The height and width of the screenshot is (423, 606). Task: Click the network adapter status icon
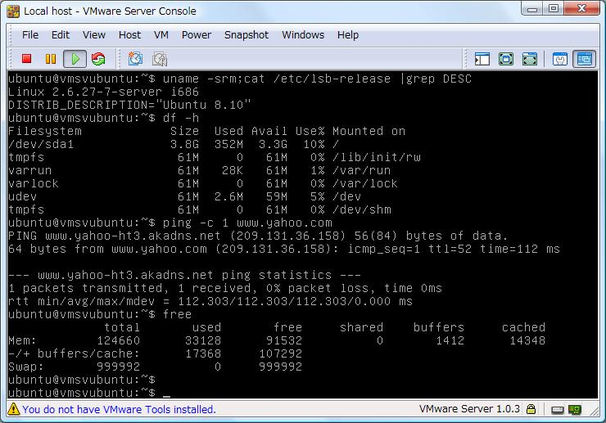pyautogui.click(x=575, y=410)
